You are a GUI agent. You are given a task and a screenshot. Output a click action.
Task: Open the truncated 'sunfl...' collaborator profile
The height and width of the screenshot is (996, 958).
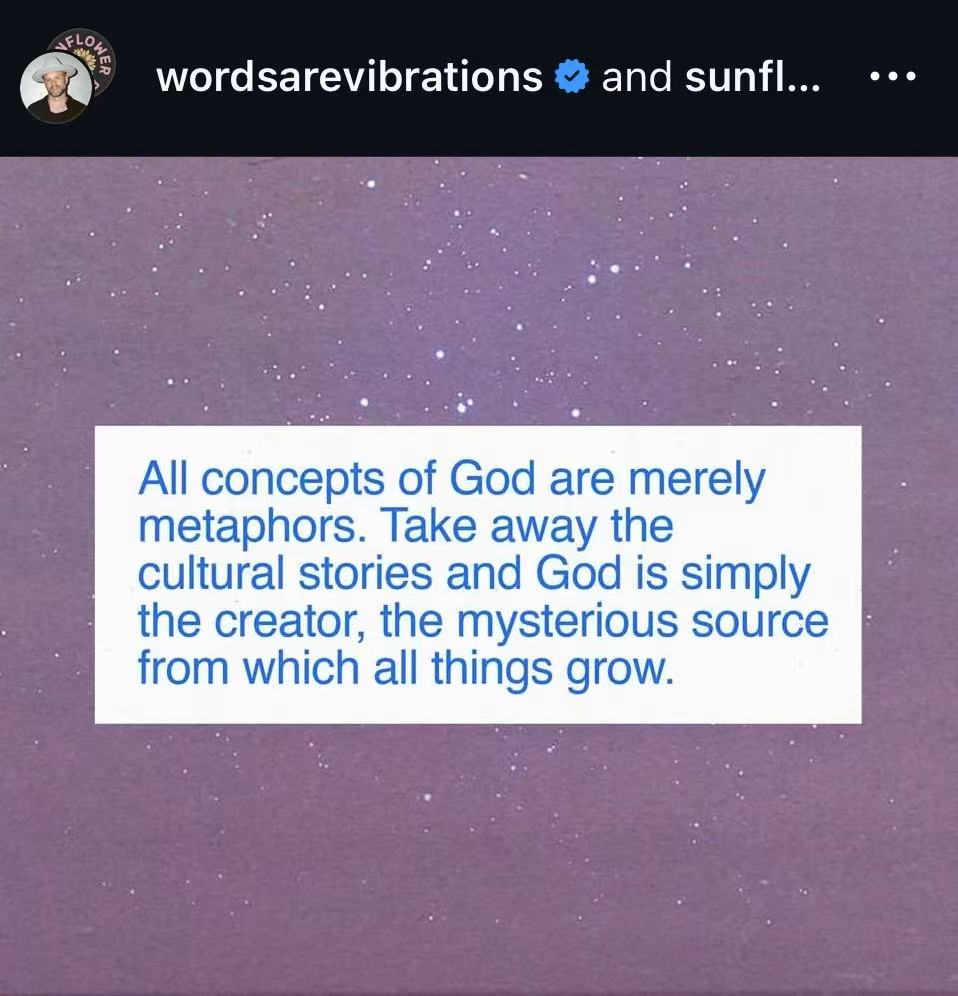[753, 76]
